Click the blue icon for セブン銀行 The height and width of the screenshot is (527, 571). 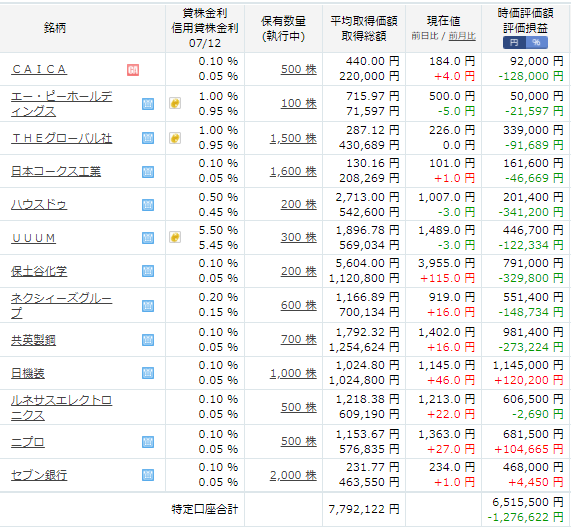point(148,475)
